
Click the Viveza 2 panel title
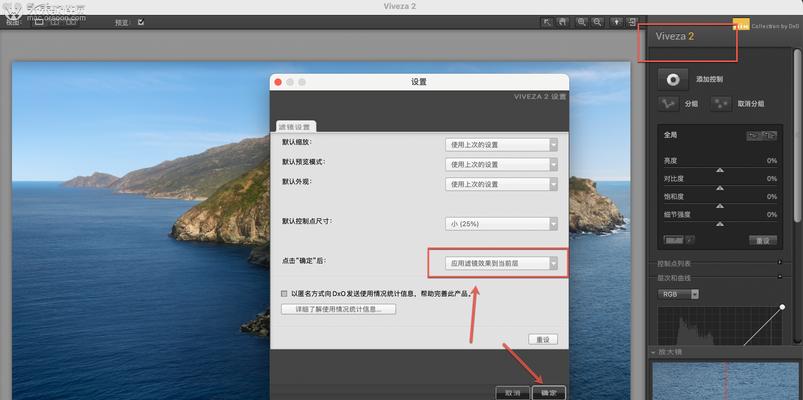675,36
